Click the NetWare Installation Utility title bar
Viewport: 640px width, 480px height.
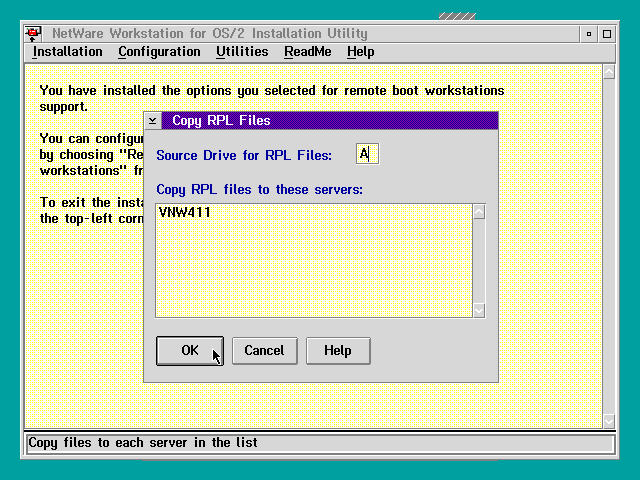tap(311, 34)
